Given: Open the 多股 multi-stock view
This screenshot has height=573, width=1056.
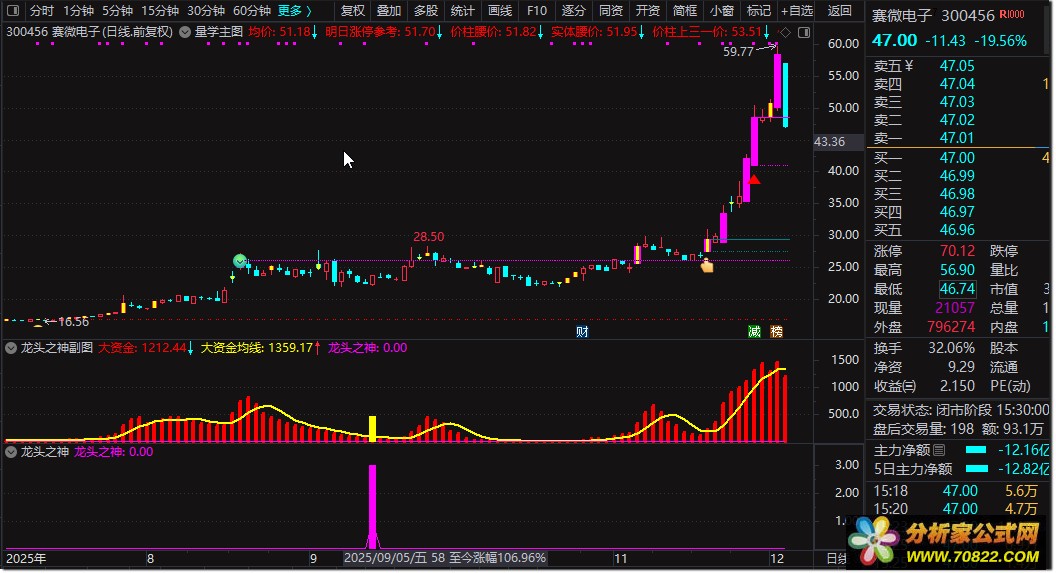Looking at the screenshot, I should pos(426,11).
